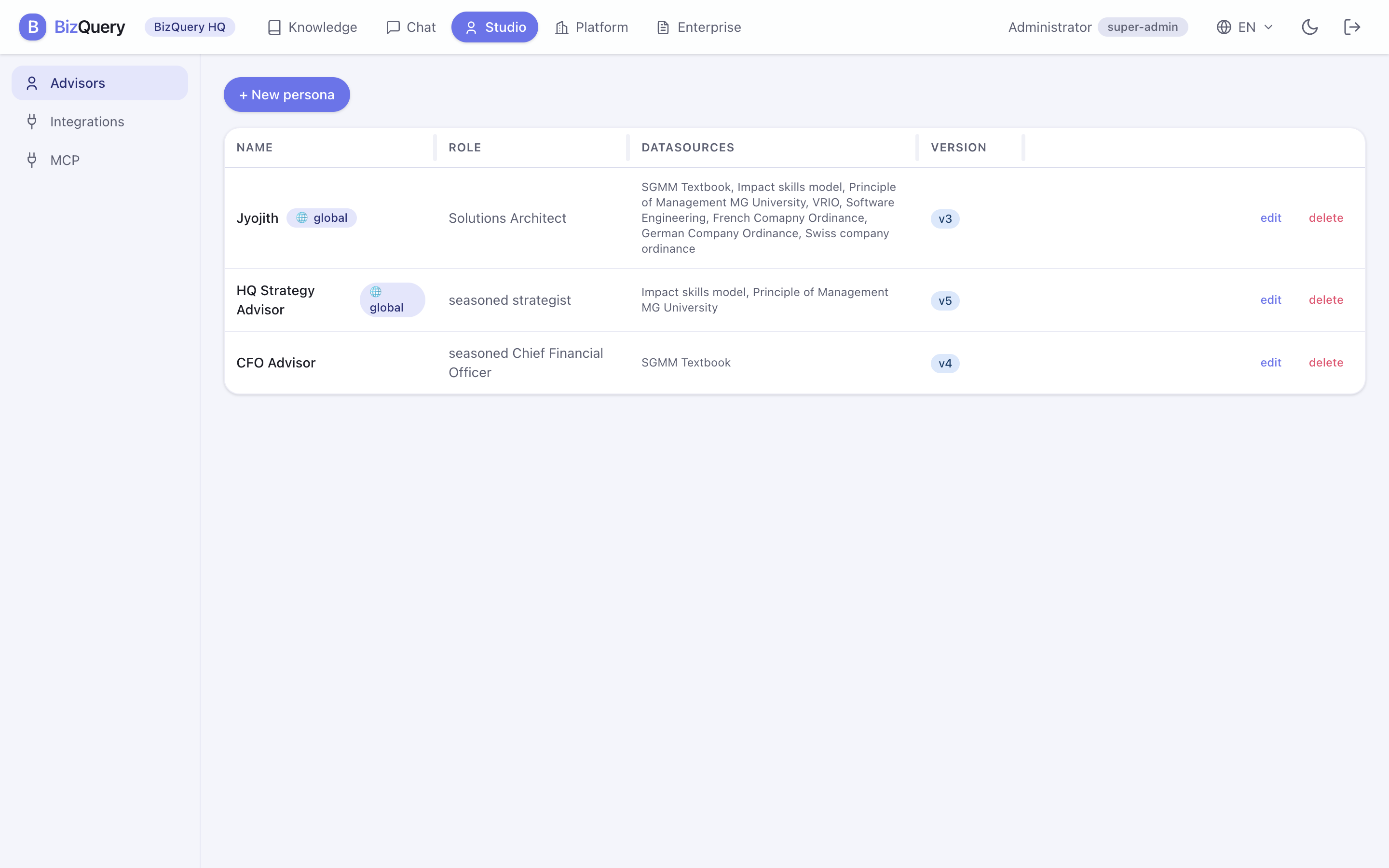1389x868 pixels.
Task: Open Integrations in the sidebar
Action: 100,122
